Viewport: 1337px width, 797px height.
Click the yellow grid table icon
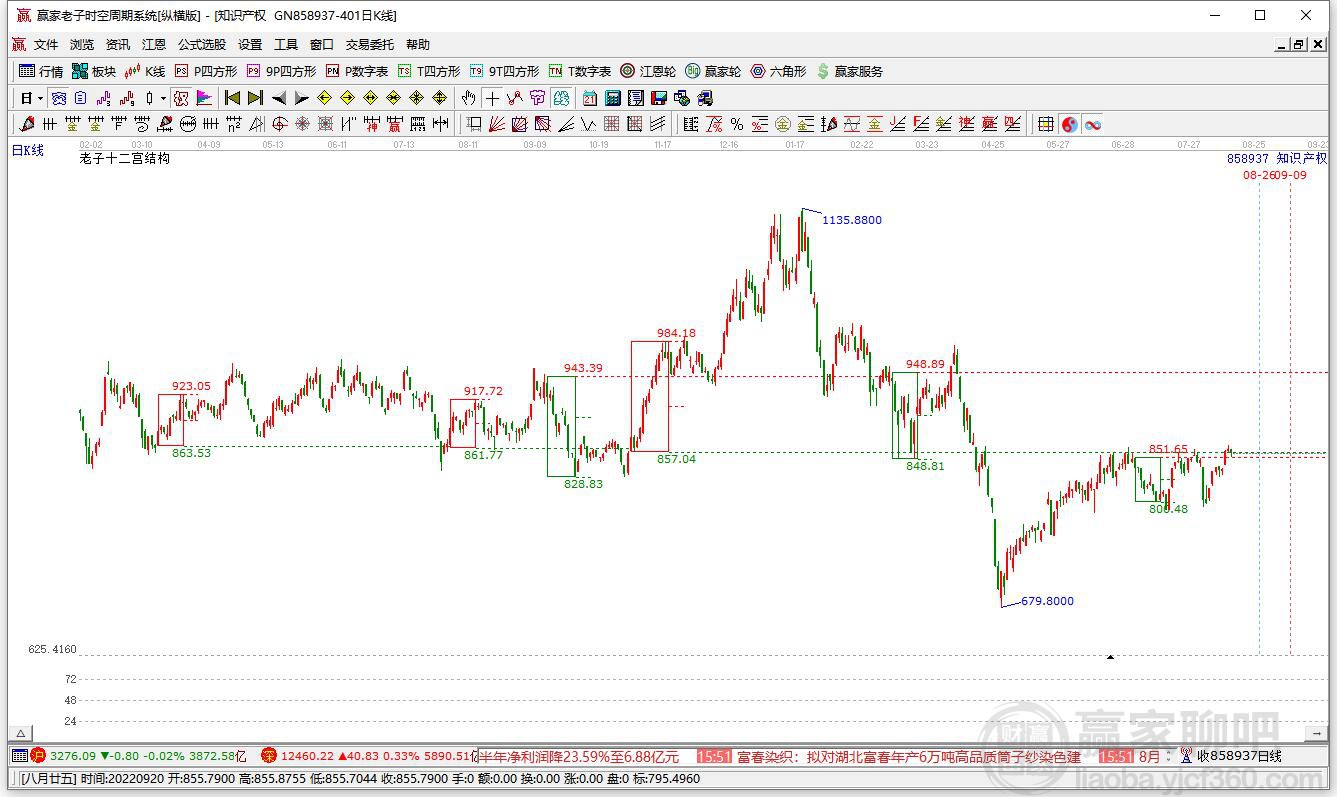[x=1046, y=124]
